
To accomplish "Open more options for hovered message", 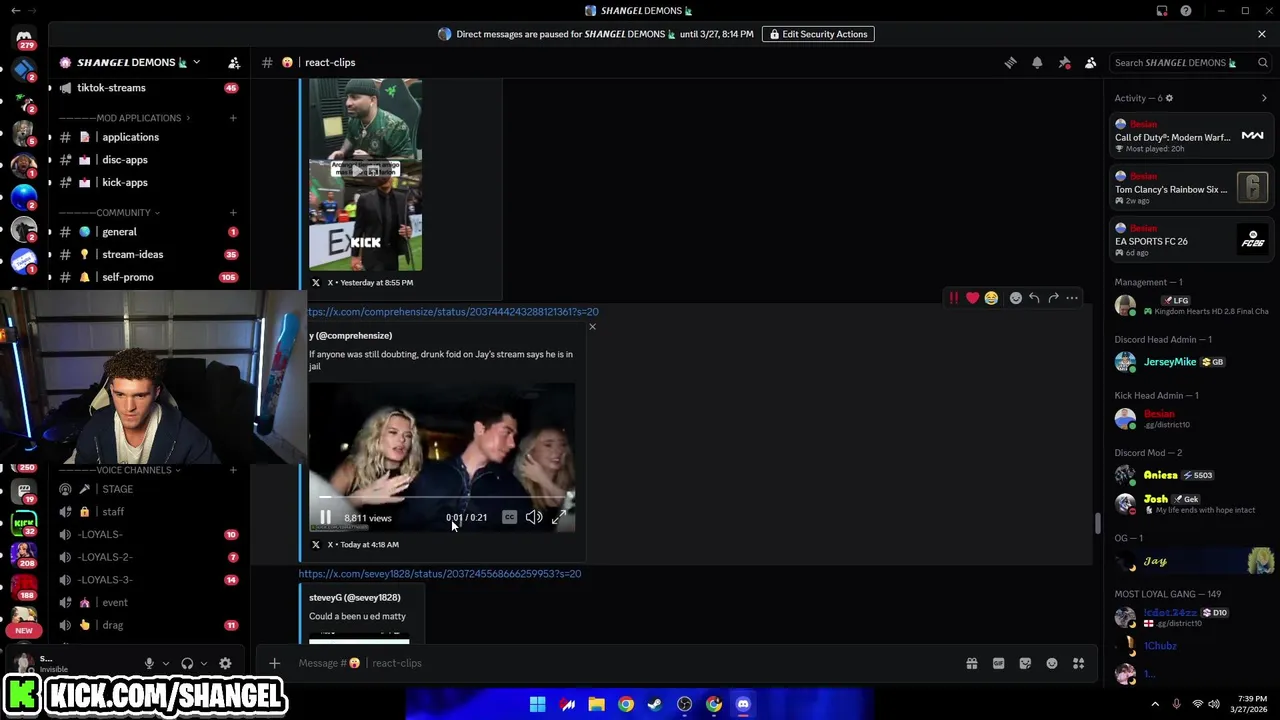I will (1072, 298).
